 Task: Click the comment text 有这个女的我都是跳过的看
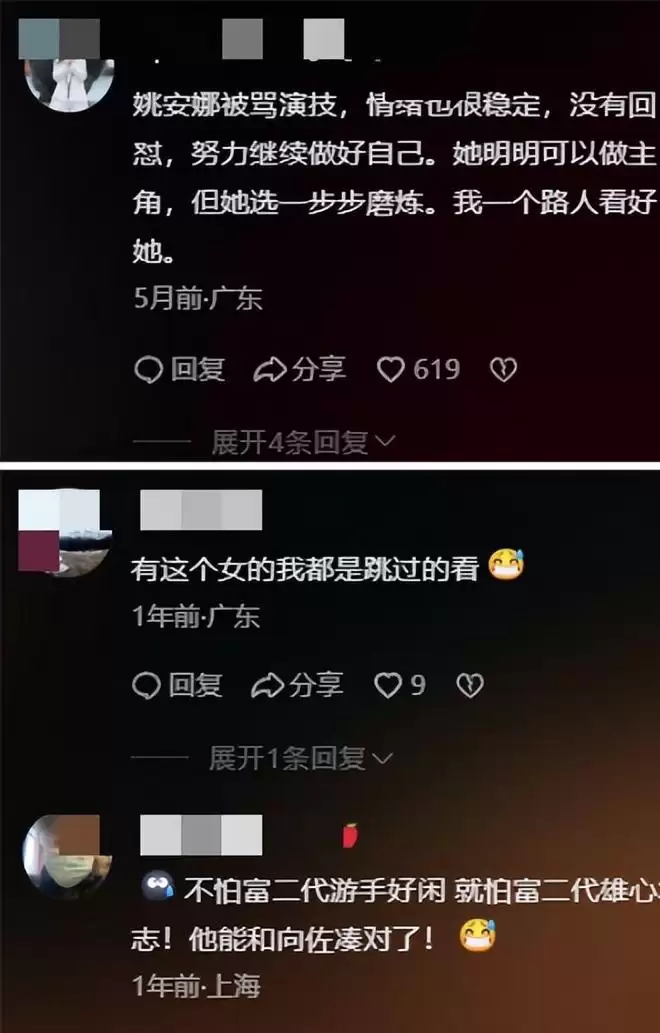coord(304,569)
